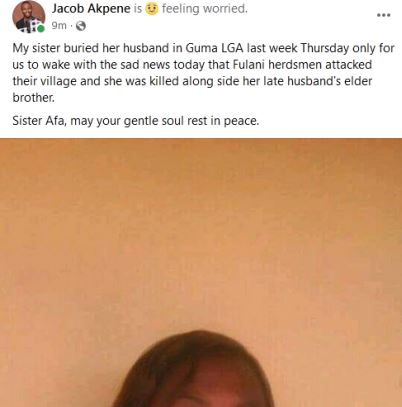
Task: Open Jacob Akpene's profile picture
Action: point(29,17)
